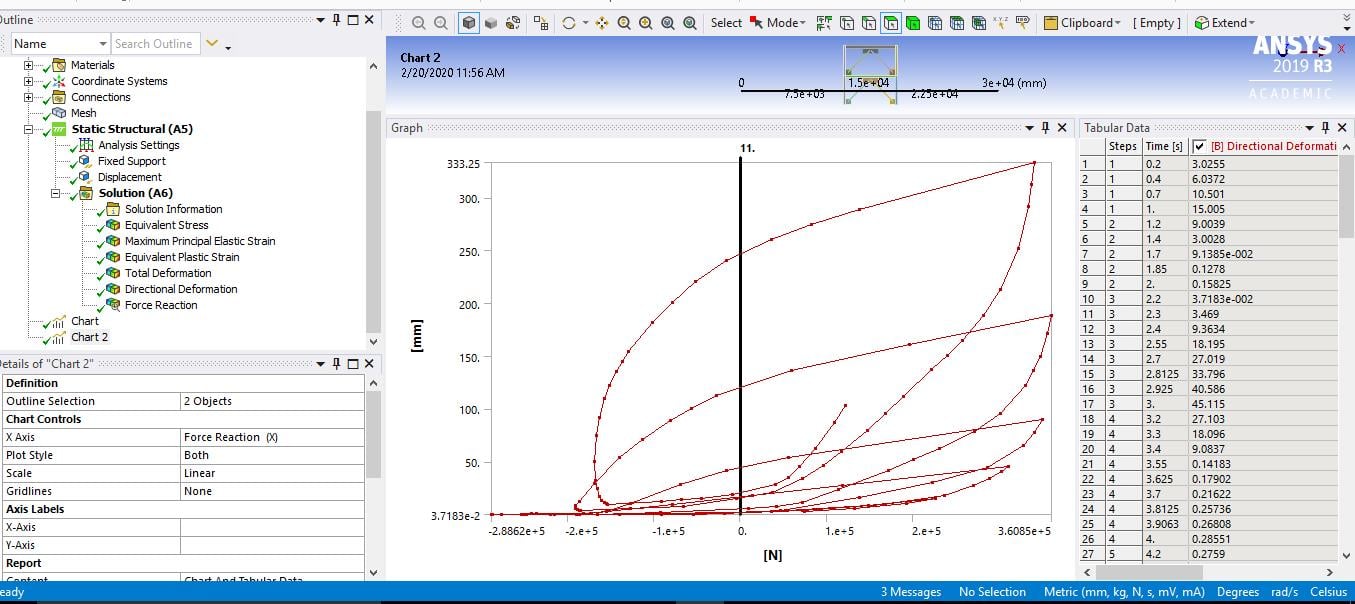
Task: Click the [ Empty ] clipboard button
Action: coord(1157,23)
